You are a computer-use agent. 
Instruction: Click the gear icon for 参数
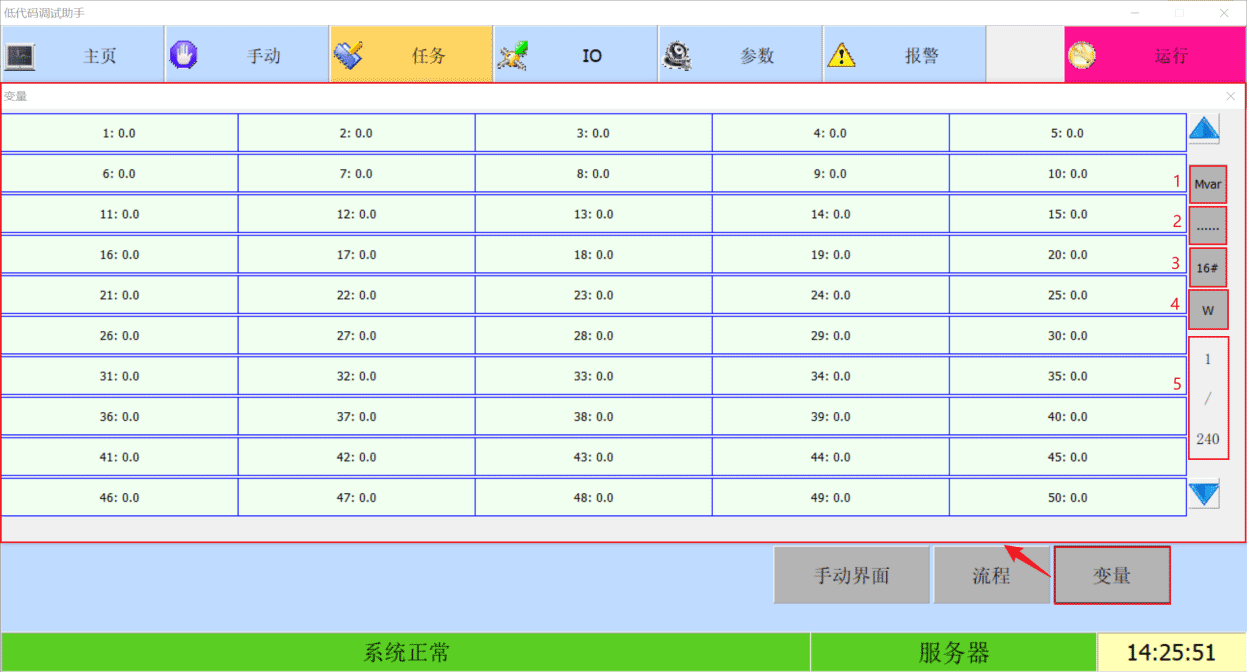coord(677,55)
